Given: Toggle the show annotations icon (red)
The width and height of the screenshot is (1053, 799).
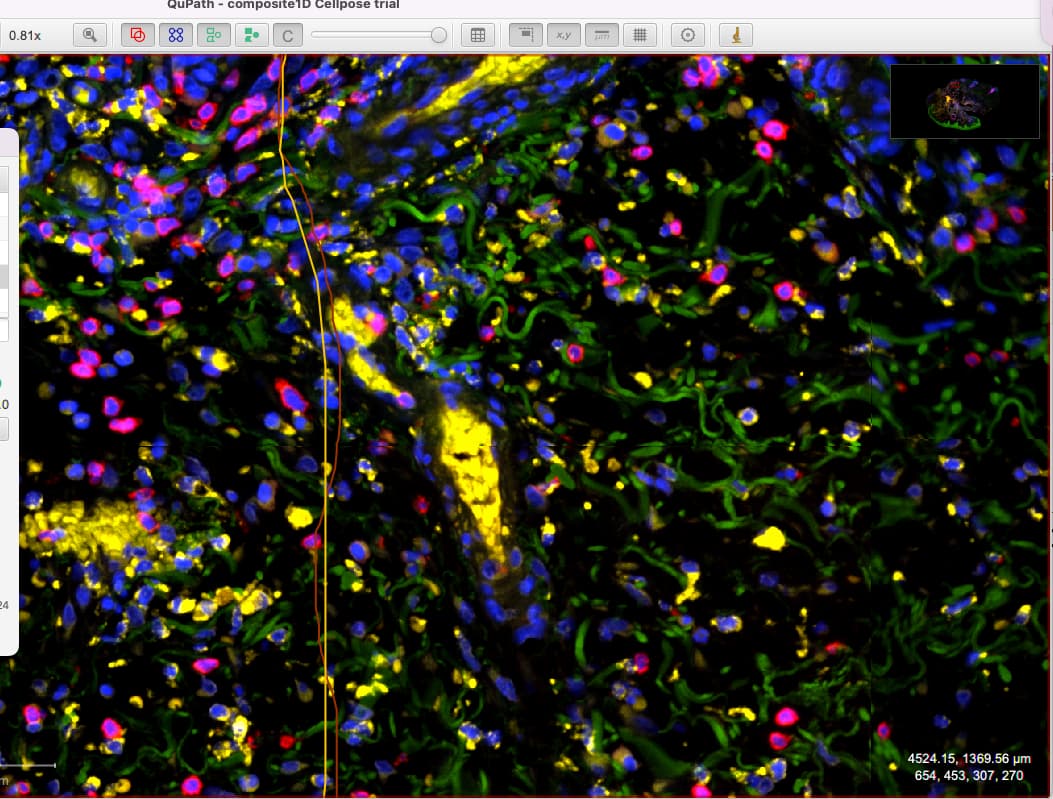Looking at the screenshot, I should pos(137,35).
